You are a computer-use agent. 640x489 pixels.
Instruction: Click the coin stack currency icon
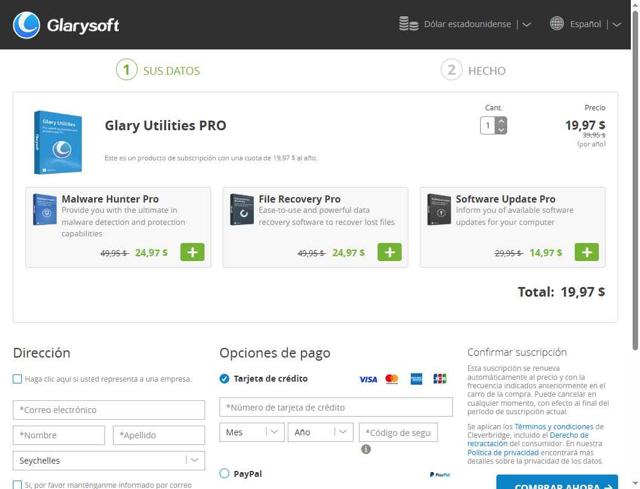click(409, 24)
